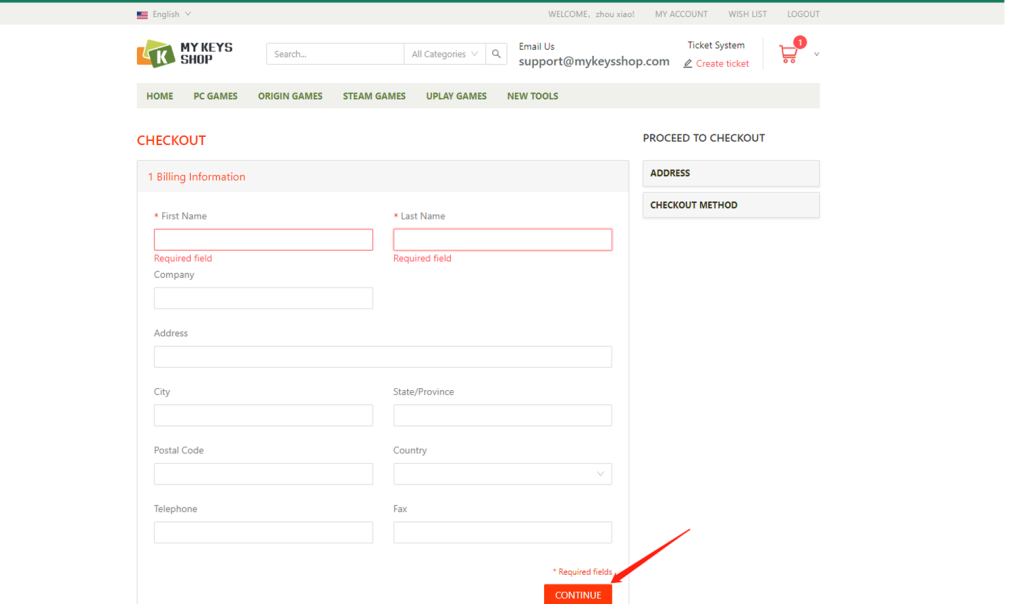Open the UPLAY GAMES menu
1024x604 pixels.
(x=456, y=96)
